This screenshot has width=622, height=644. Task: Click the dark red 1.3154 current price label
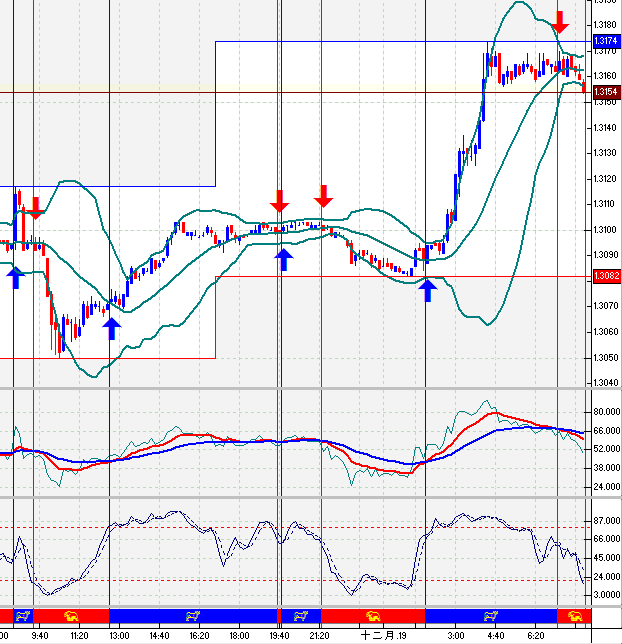coord(606,92)
